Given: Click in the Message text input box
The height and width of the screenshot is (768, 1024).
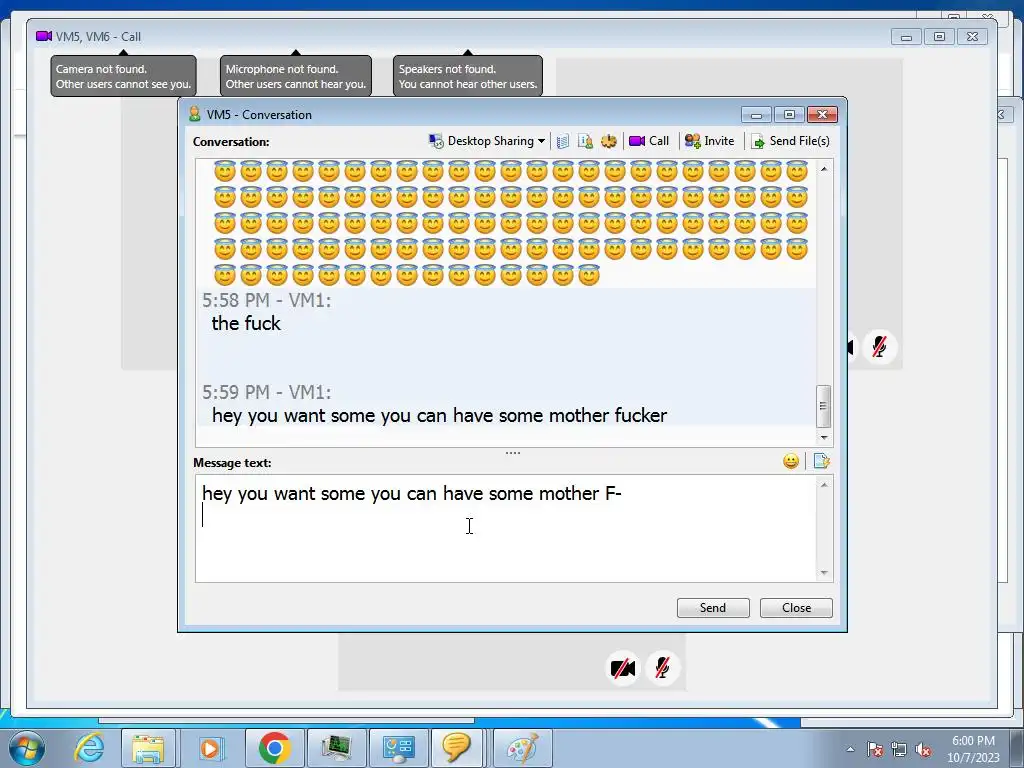Looking at the screenshot, I should [505, 528].
